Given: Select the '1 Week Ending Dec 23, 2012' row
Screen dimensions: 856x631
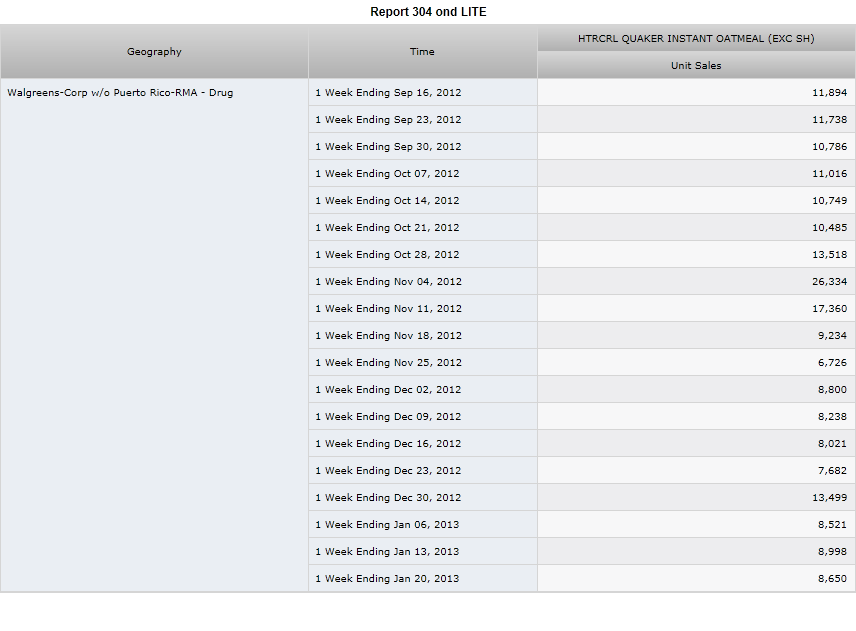Looking at the screenshot, I should [423, 471].
